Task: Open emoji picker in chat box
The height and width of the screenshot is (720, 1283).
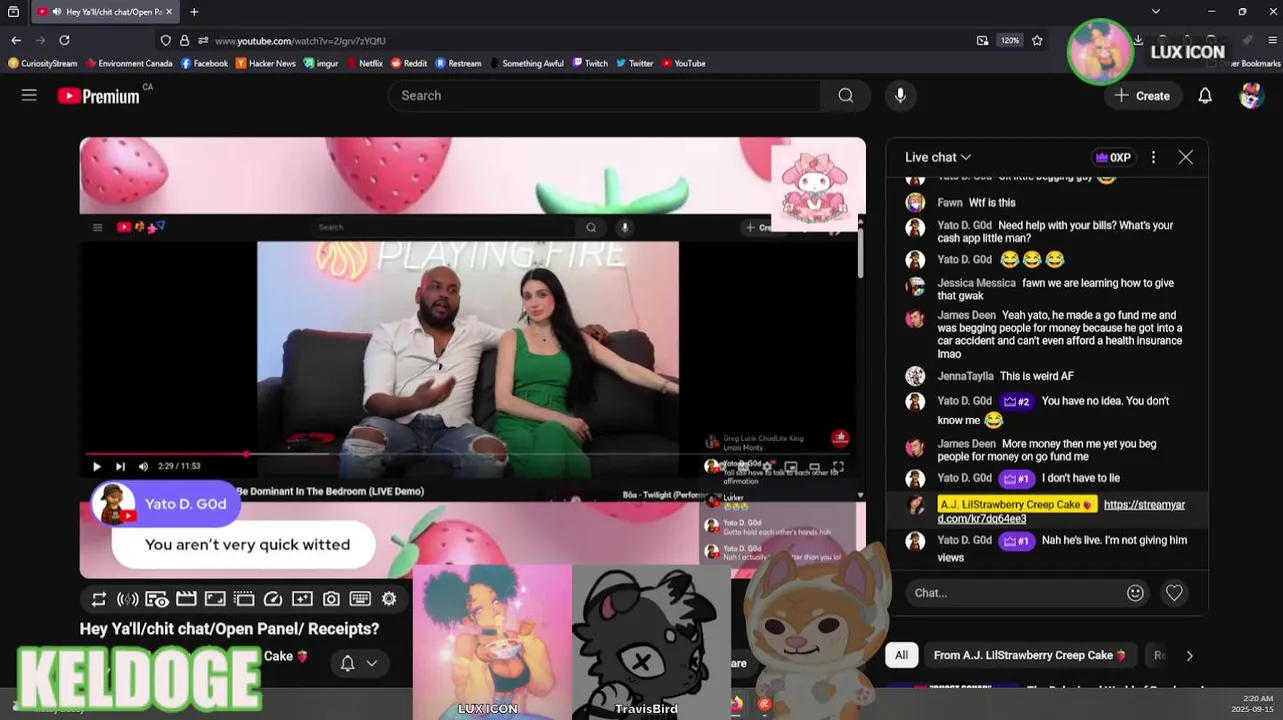Action: coord(1135,593)
